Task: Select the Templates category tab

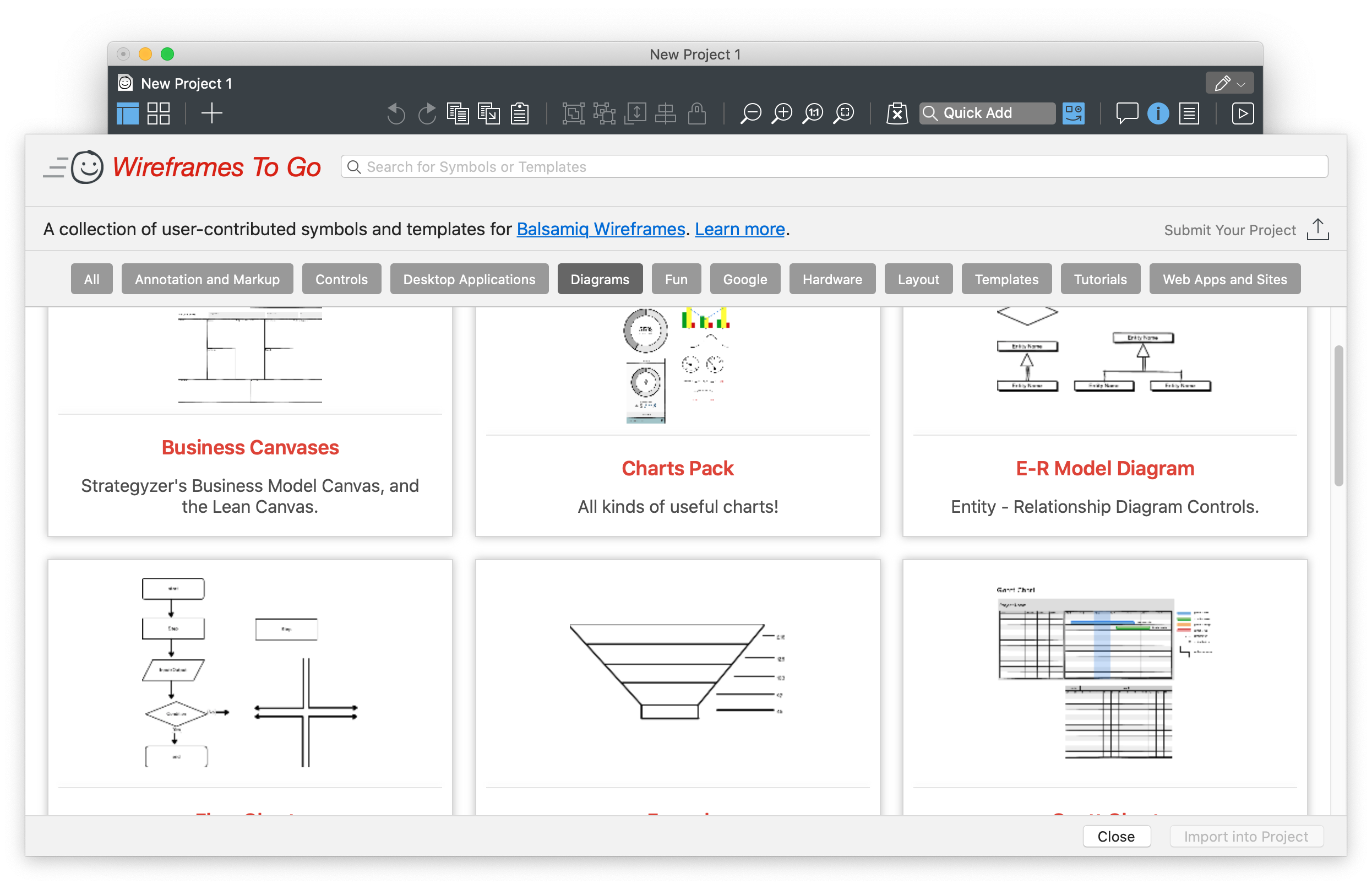Action: tap(1006, 279)
